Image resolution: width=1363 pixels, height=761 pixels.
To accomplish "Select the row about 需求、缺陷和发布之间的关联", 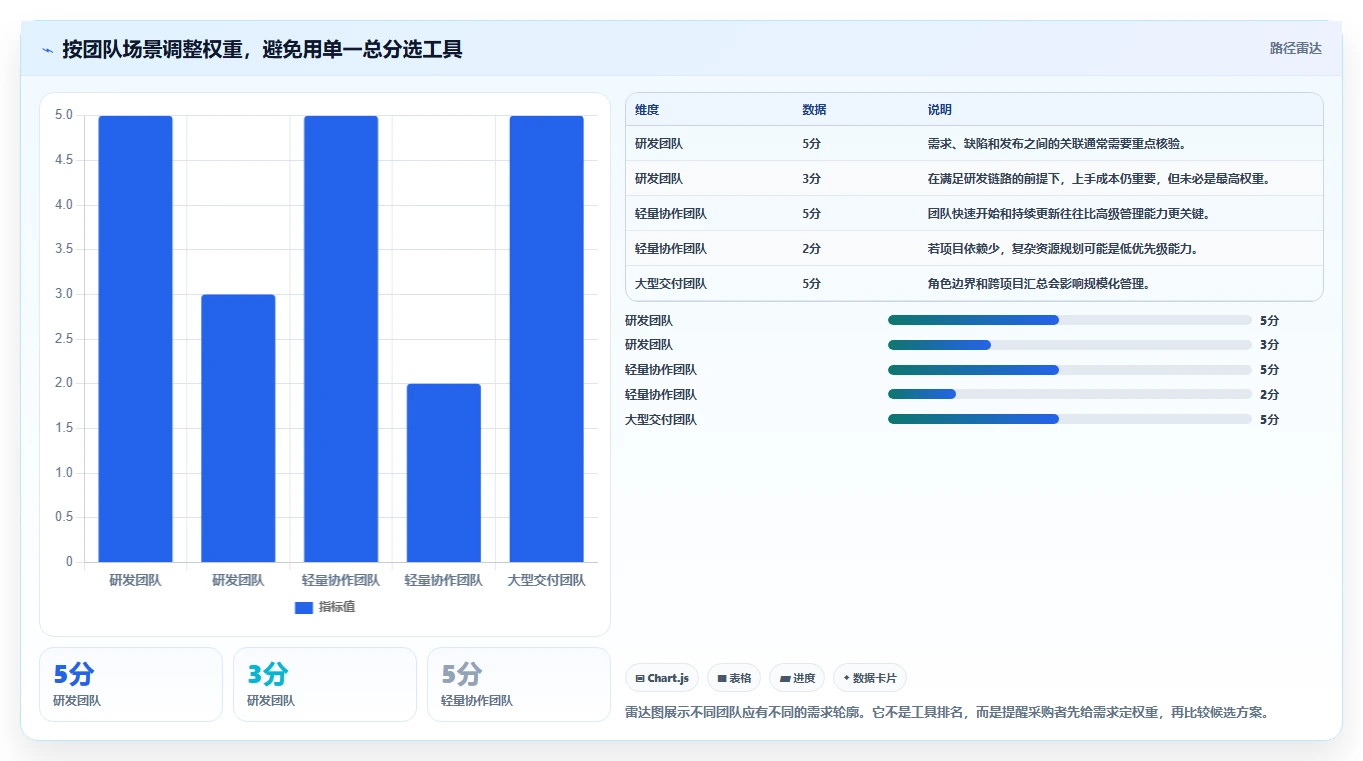I will 974,144.
